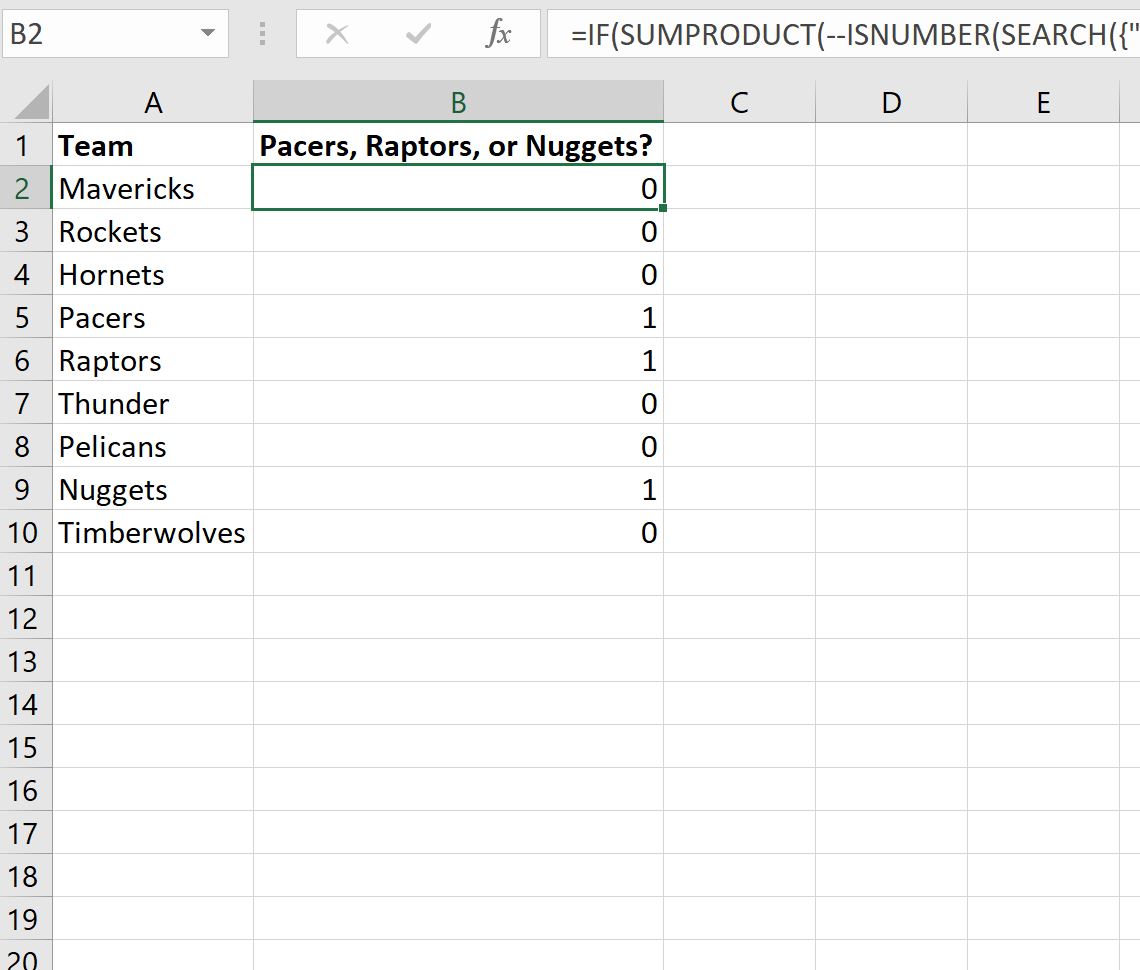Image resolution: width=1140 pixels, height=970 pixels.
Task: Click the Enter checkmark icon on formula bar
Action: [x=417, y=34]
